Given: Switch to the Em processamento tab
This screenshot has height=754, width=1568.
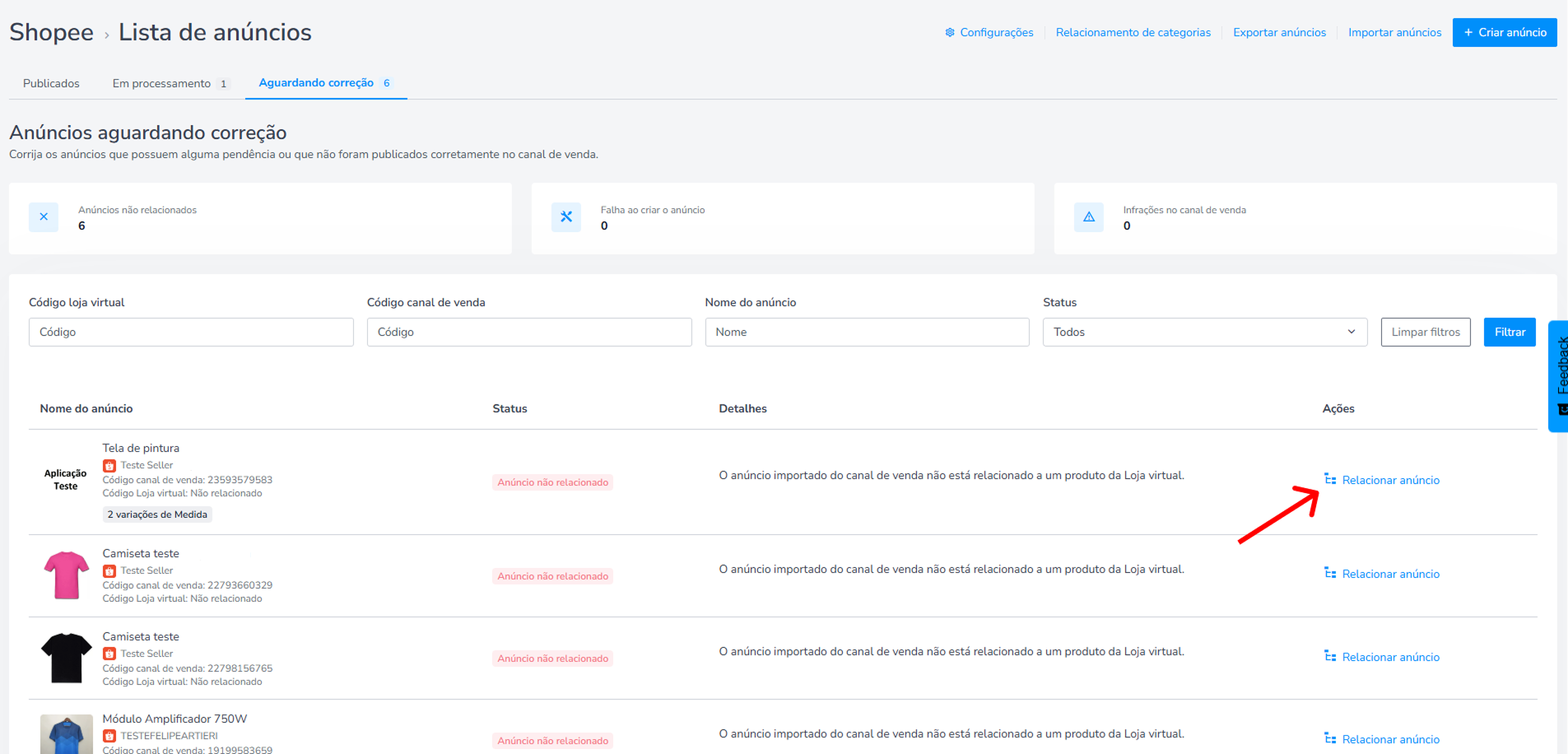Looking at the screenshot, I should click(170, 84).
